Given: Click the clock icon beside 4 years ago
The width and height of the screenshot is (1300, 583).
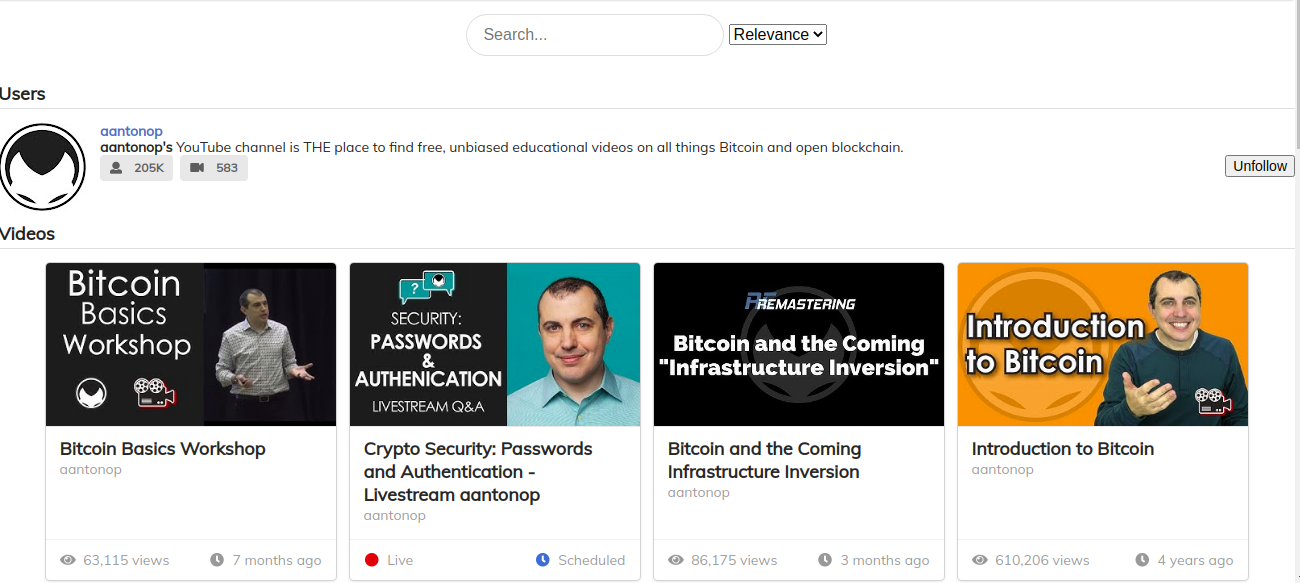Looking at the screenshot, I should pos(1142,560).
